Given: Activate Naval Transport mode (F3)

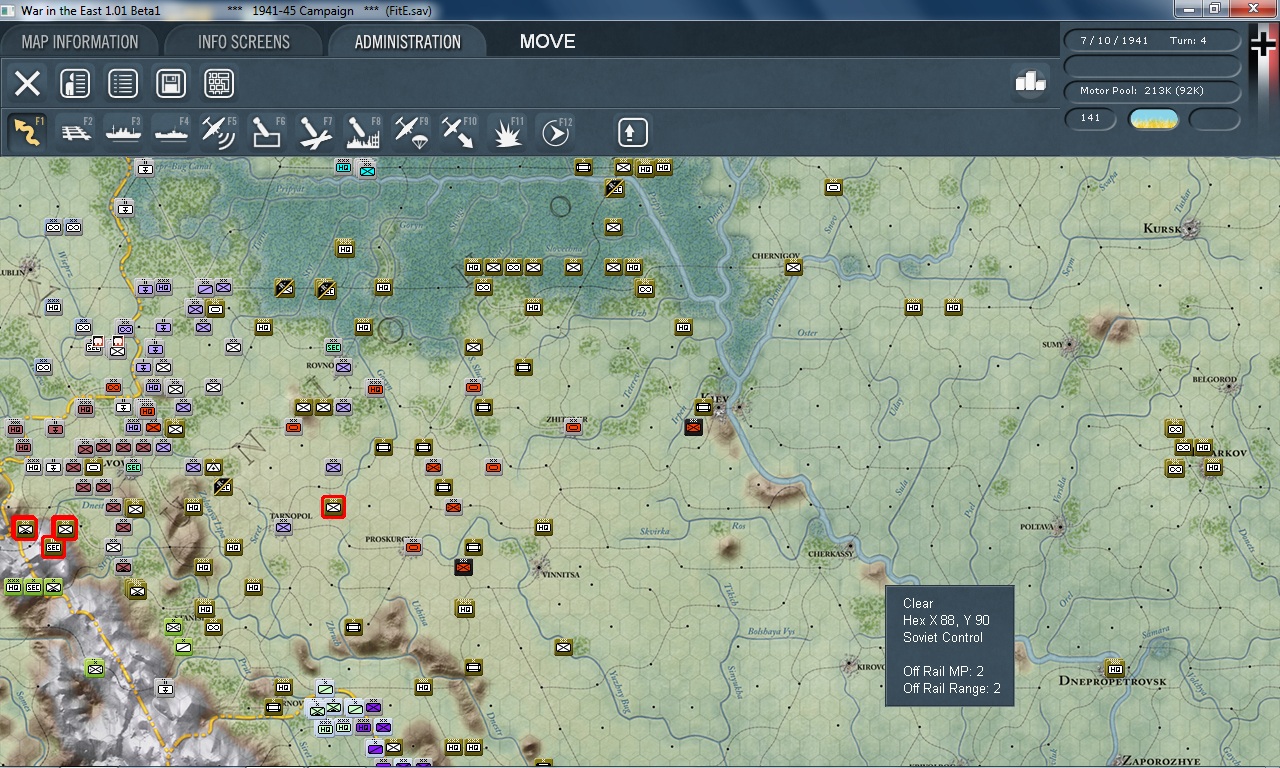Looking at the screenshot, I should click(x=124, y=132).
